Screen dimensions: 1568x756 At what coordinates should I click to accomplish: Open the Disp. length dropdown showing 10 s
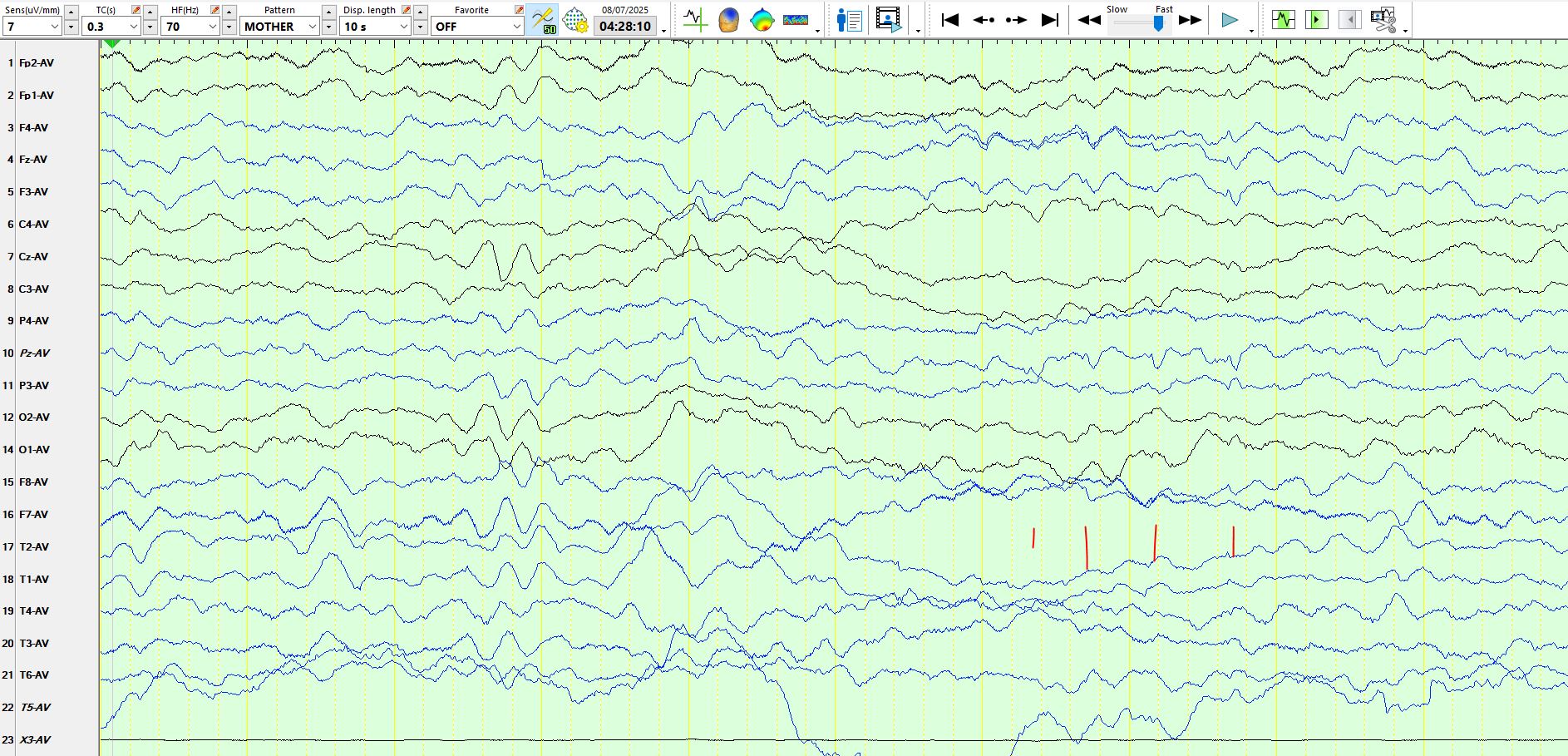375,27
